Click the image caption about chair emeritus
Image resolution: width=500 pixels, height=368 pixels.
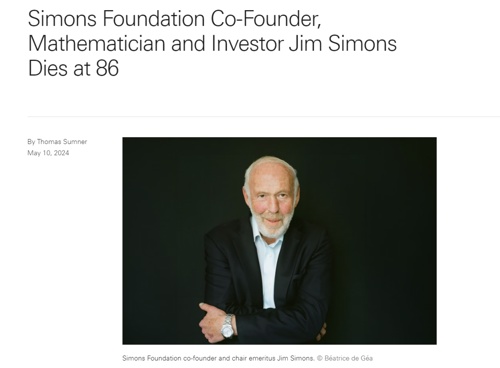pyautogui.click(x=247, y=358)
